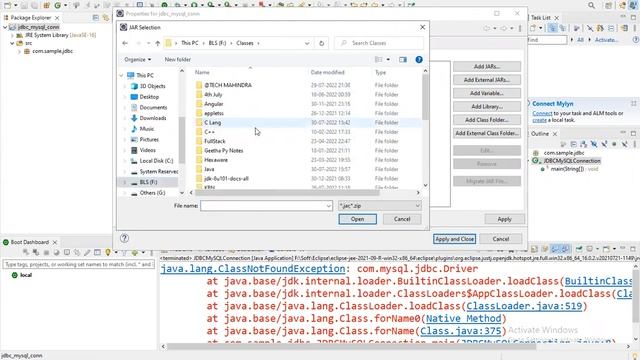Open help icon in Properties window
The width and height of the screenshot is (640, 360).
pyautogui.click(x=124, y=238)
